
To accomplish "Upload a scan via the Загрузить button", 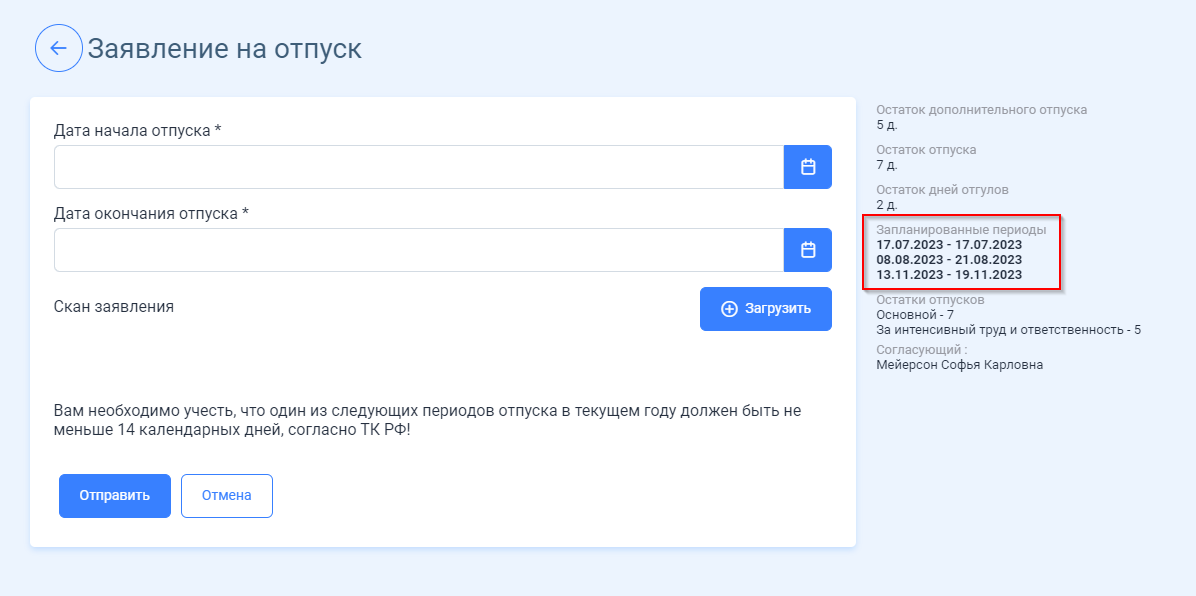I will [766, 309].
